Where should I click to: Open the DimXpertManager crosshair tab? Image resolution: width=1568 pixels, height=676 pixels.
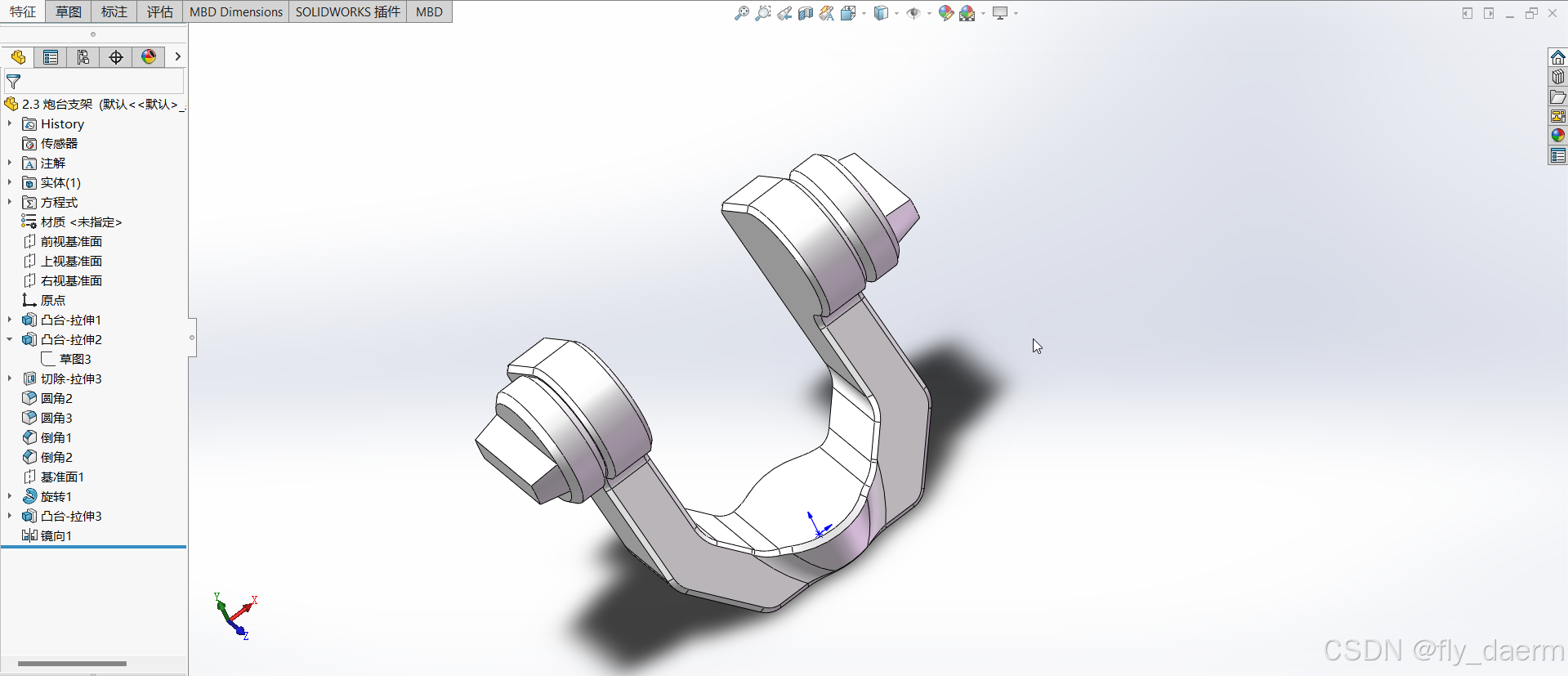coord(116,57)
